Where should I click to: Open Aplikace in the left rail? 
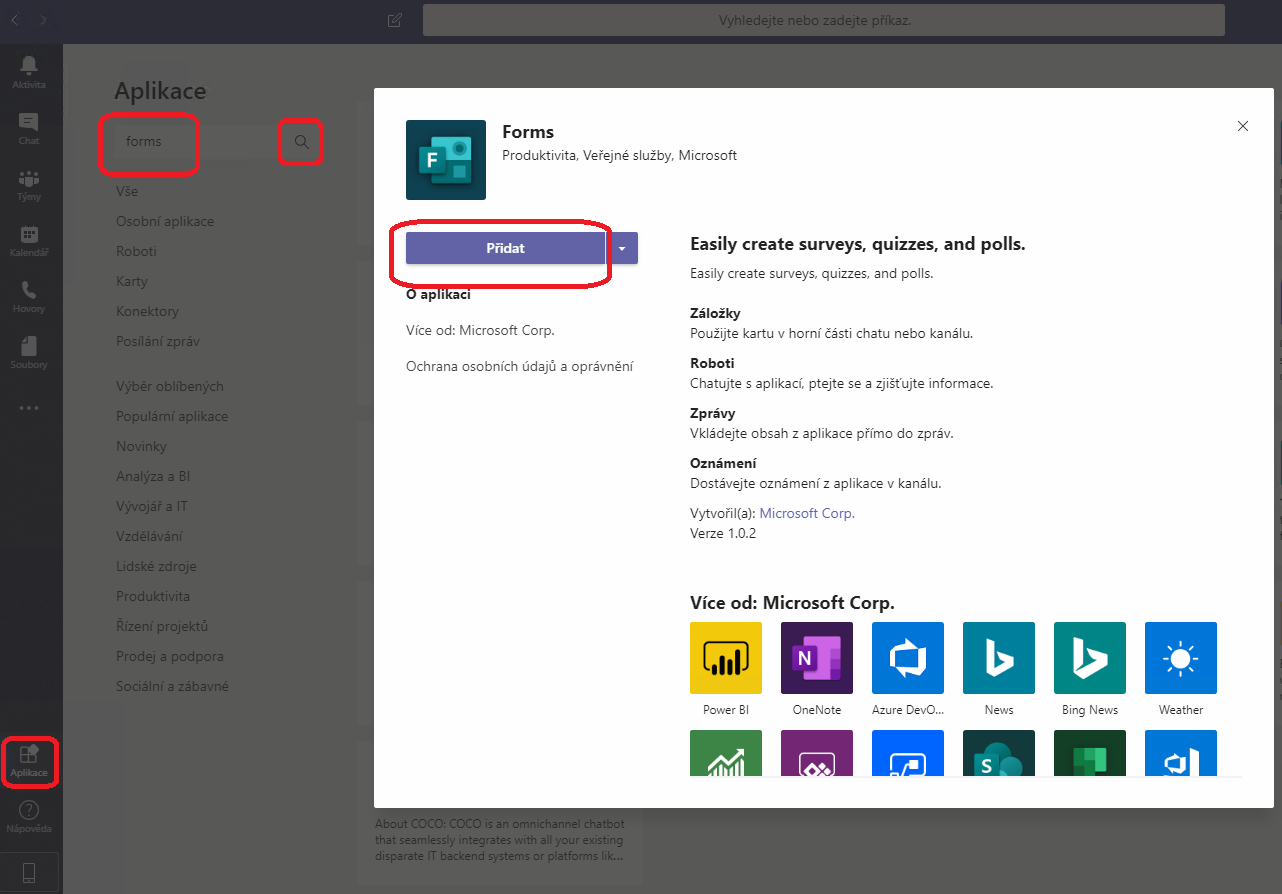click(x=29, y=762)
